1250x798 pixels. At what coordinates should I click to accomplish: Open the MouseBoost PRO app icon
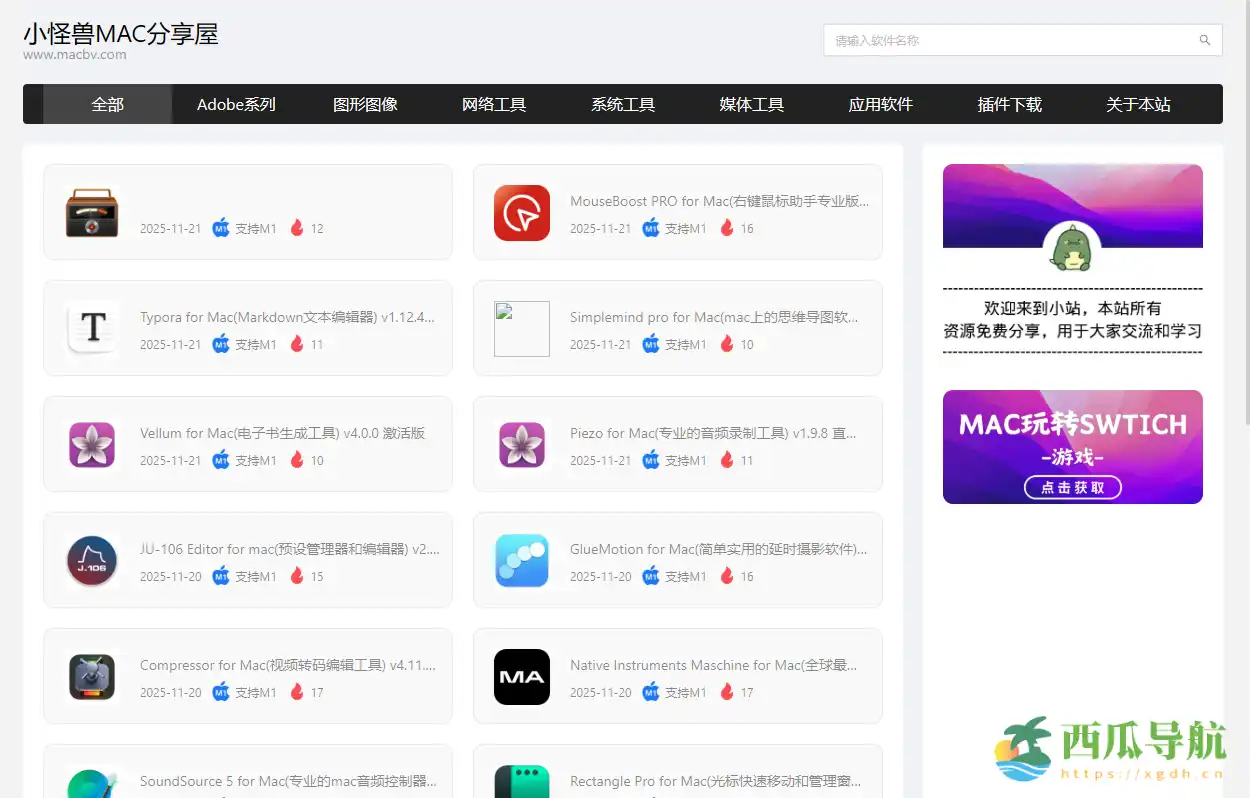click(x=521, y=213)
